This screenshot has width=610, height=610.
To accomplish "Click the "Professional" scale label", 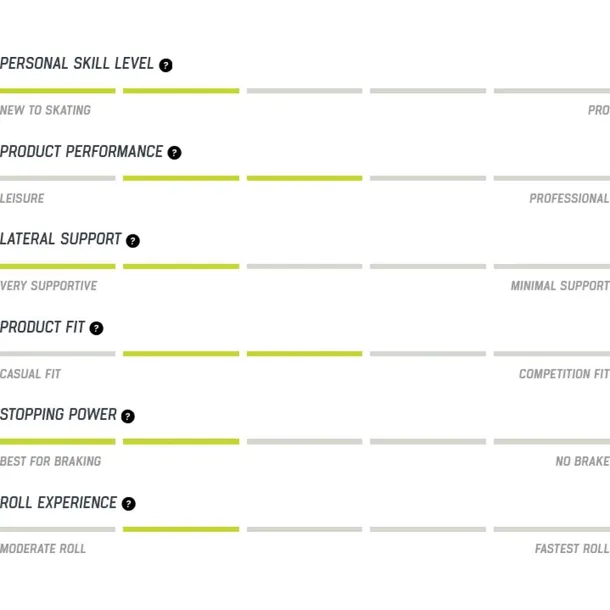I will [569, 198].
